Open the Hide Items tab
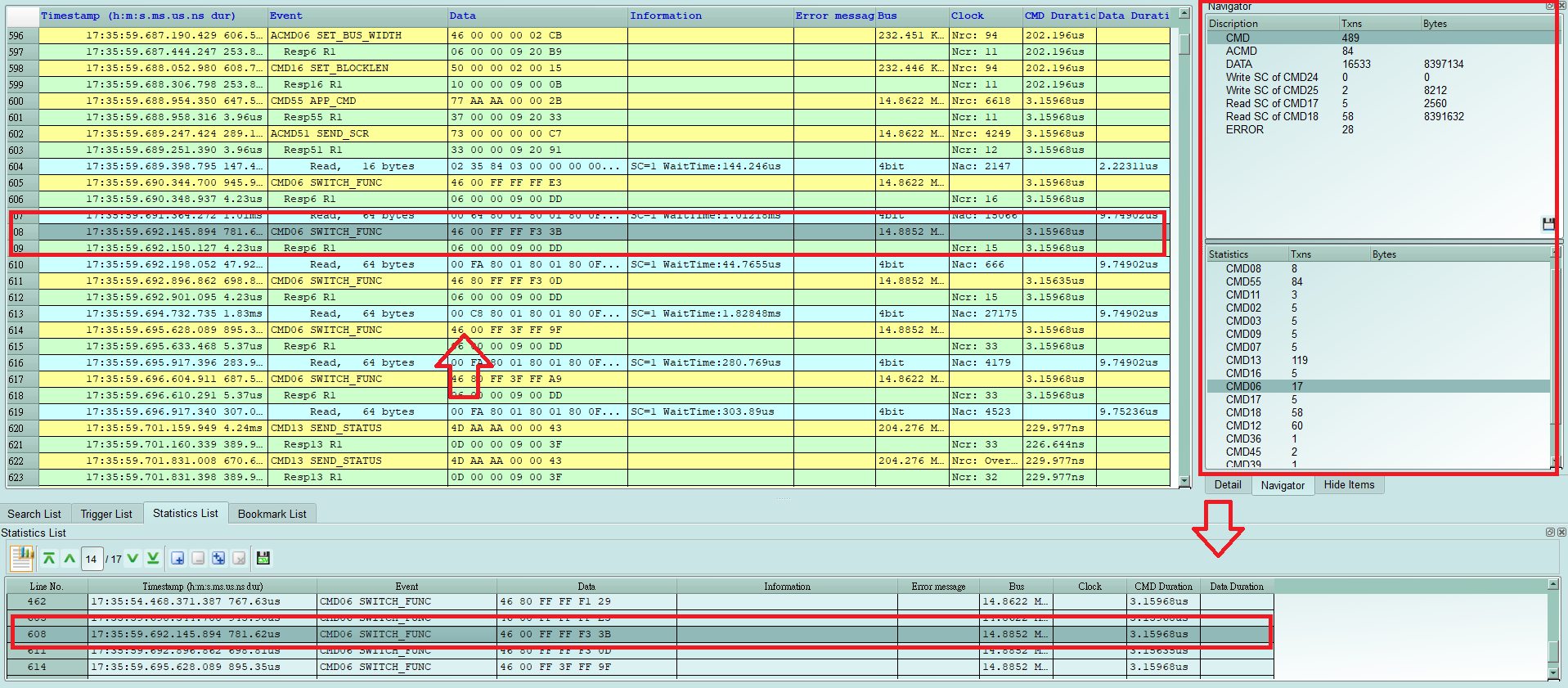 (1349, 484)
